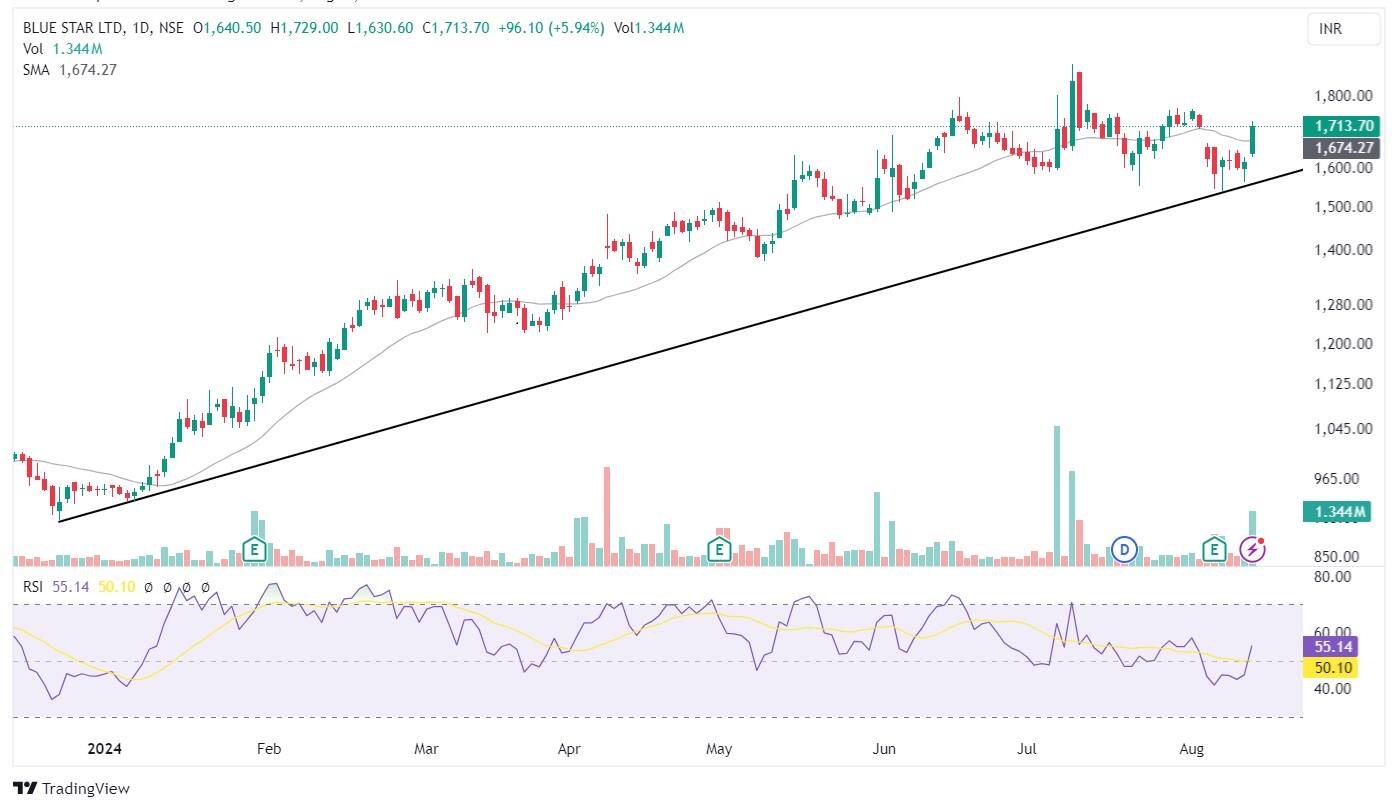Click the earnings E marker near August

click(x=1214, y=549)
